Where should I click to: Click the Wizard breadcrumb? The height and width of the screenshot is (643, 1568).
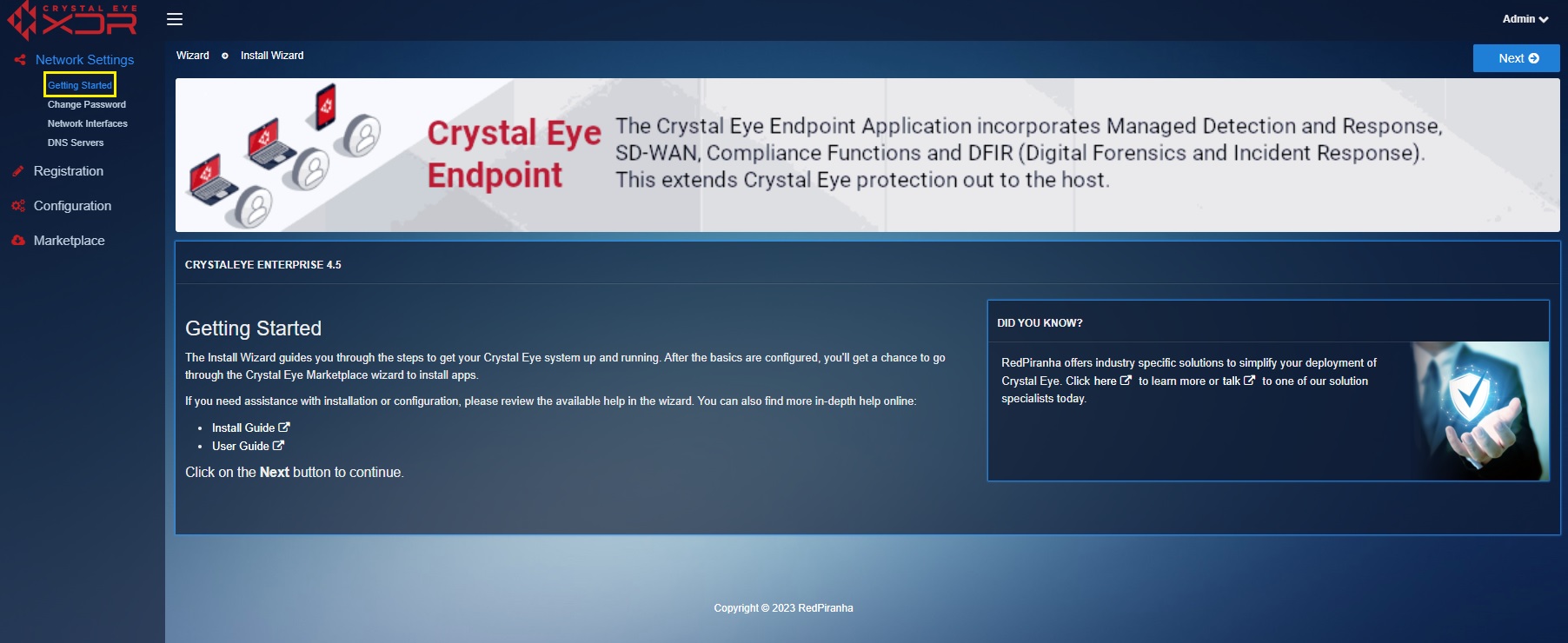(x=192, y=56)
